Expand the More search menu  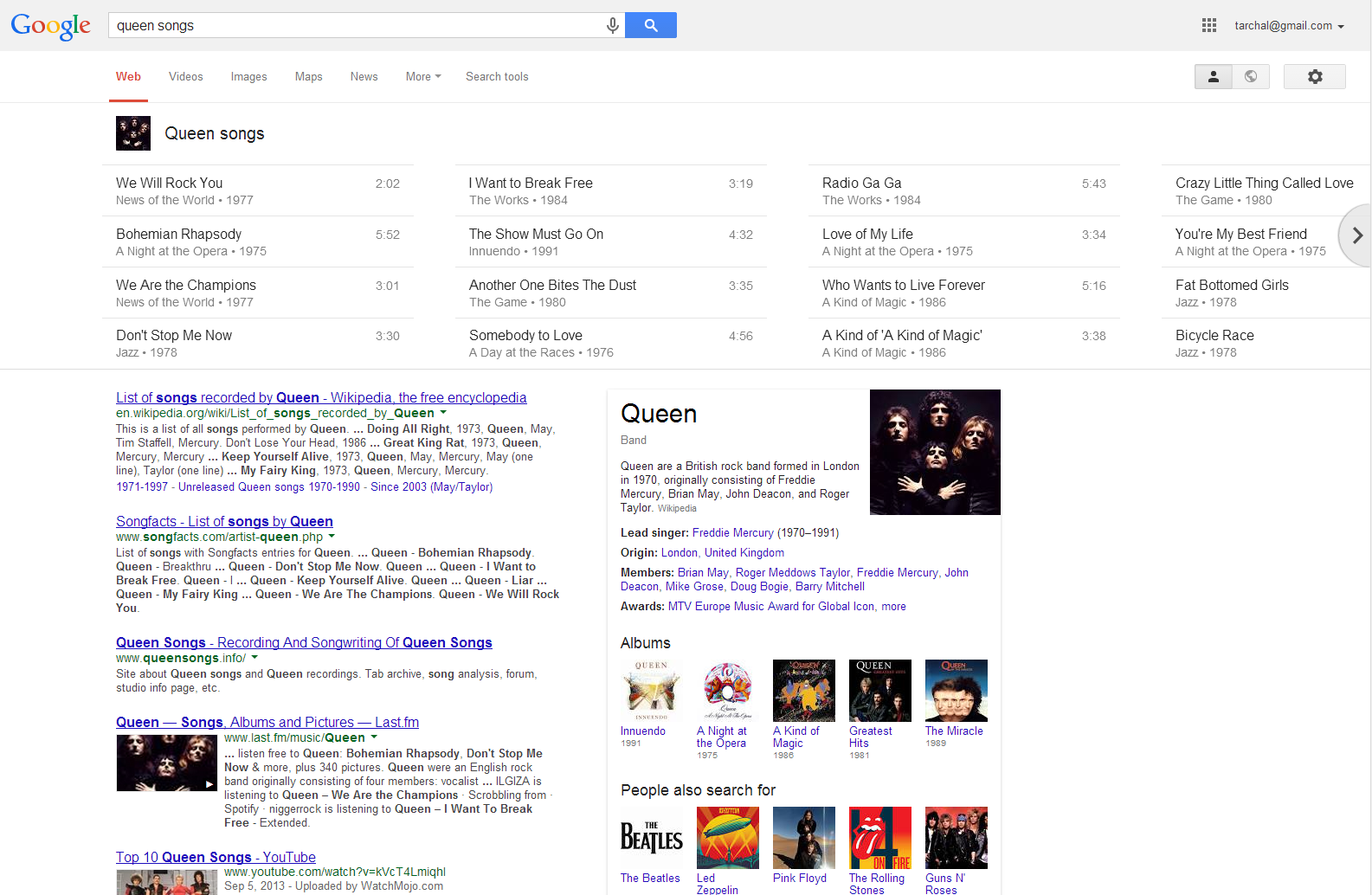click(423, 76)
